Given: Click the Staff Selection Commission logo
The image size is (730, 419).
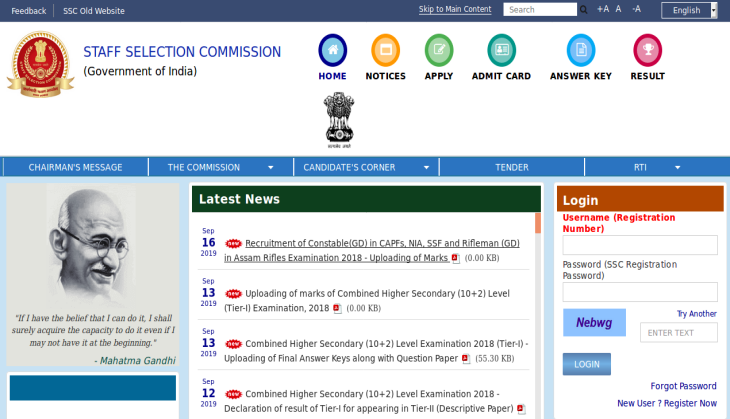Looking at the screenshot, I should [x=41, y=64].
